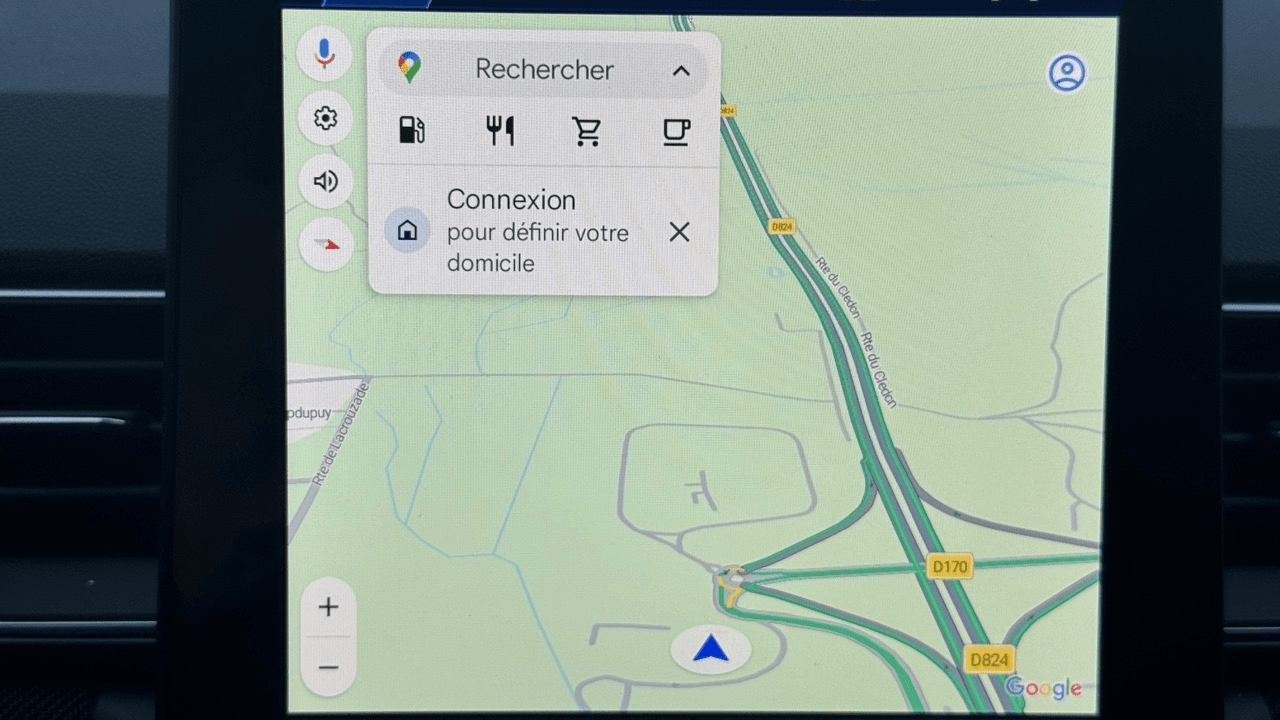This screenshot has height=720, width=1280.
Task: Zoom out with the minus button
Action: (x=328, y=667)
